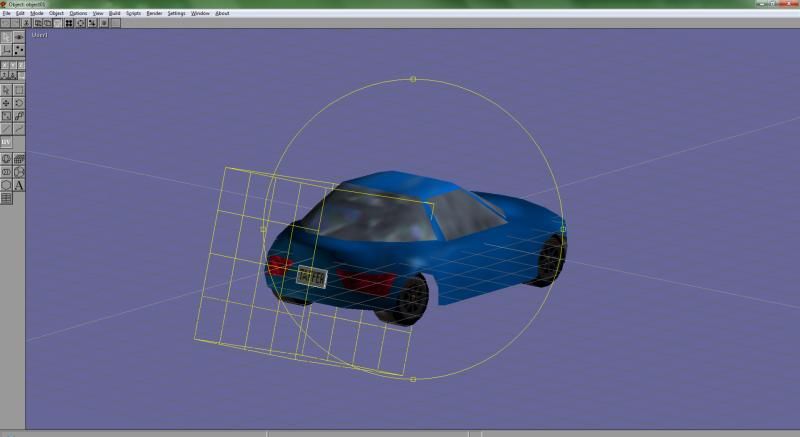The width and height of the screenshot is (800, 437).
Task: Click the About menu item
Action: click(222, 13)
